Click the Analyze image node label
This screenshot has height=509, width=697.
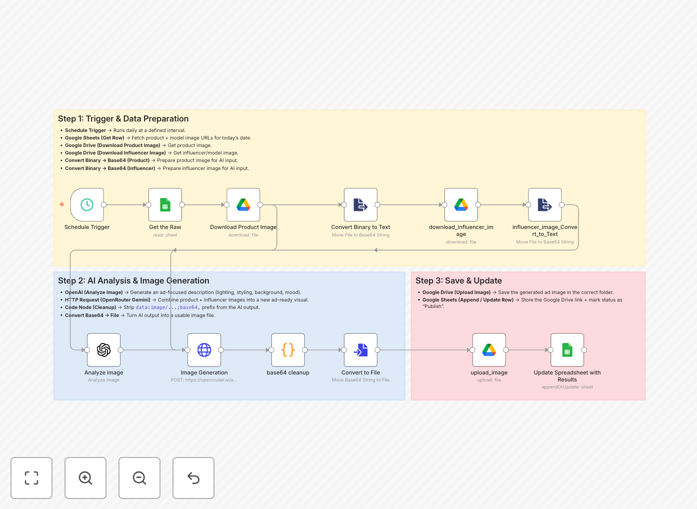click(x=104, y=373)
